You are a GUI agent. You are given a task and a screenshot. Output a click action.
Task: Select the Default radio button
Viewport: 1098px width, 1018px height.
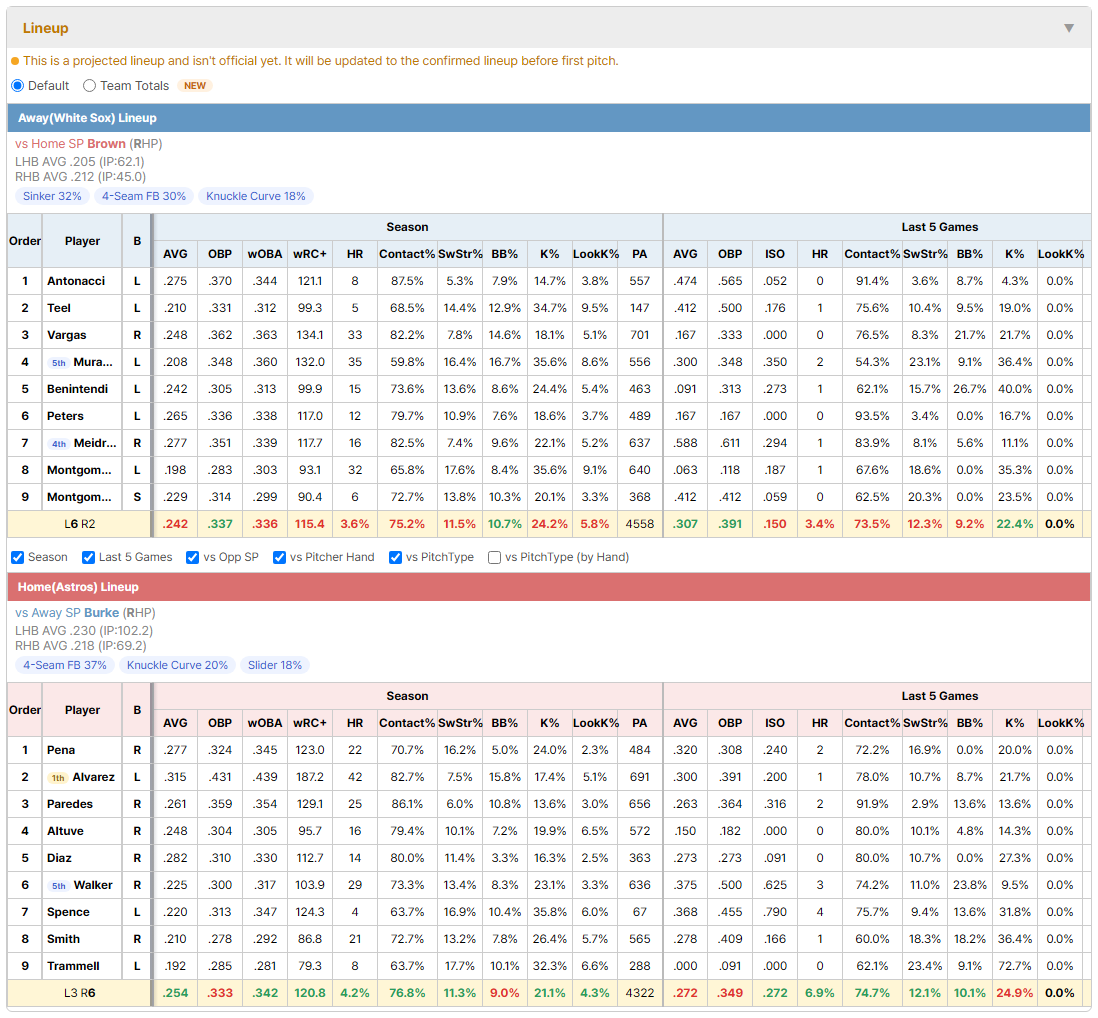click(18, 85)
